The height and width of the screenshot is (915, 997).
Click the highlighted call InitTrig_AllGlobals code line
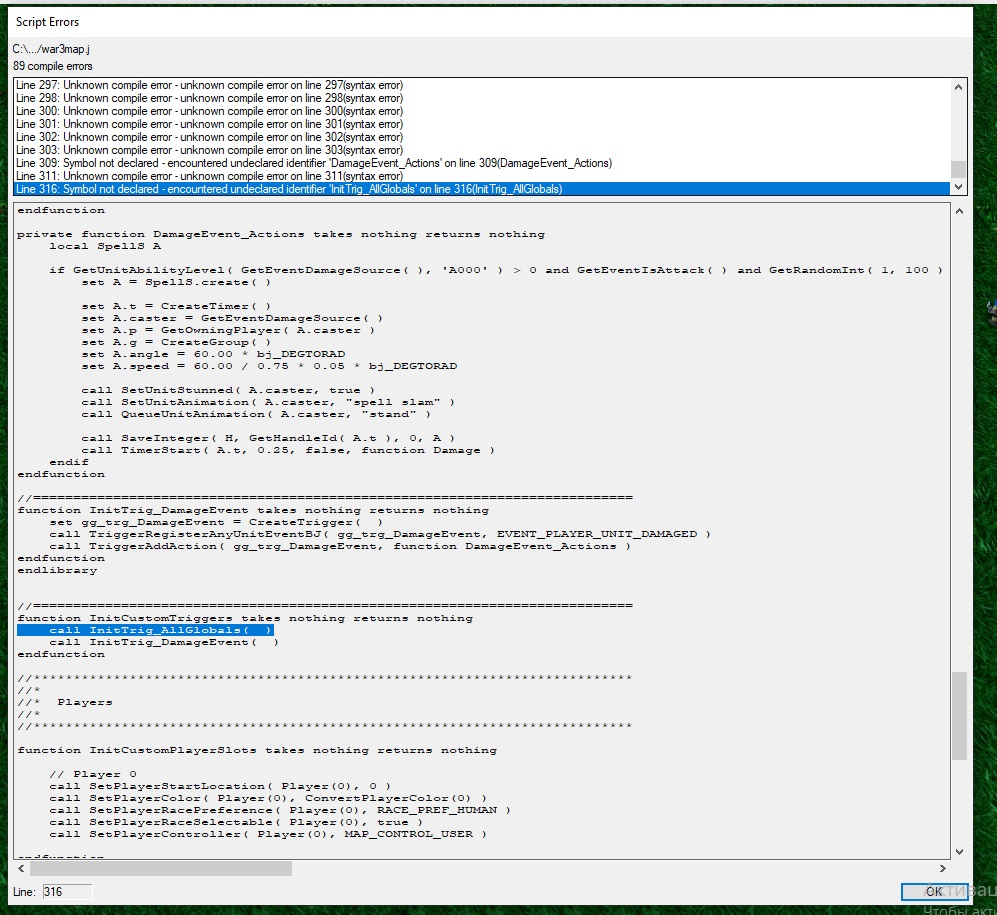[160, 631]
